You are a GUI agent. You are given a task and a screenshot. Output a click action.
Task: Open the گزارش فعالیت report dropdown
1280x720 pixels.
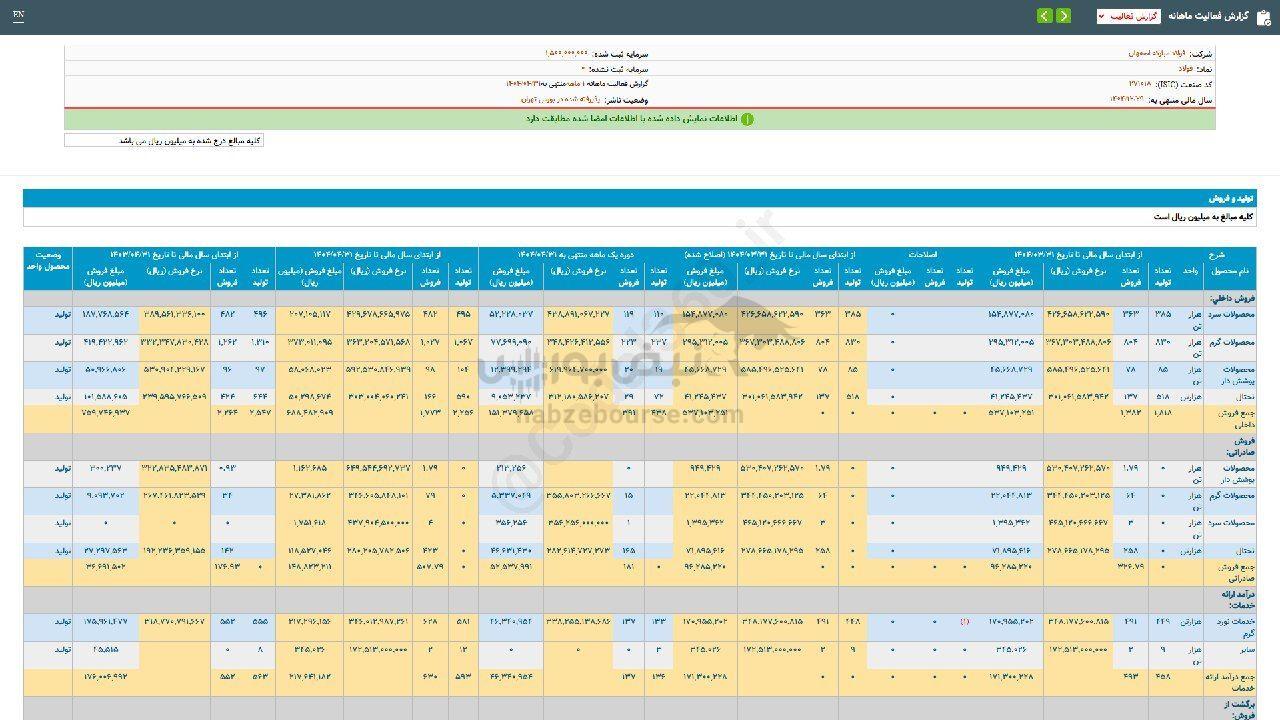tap(1128, 16)
